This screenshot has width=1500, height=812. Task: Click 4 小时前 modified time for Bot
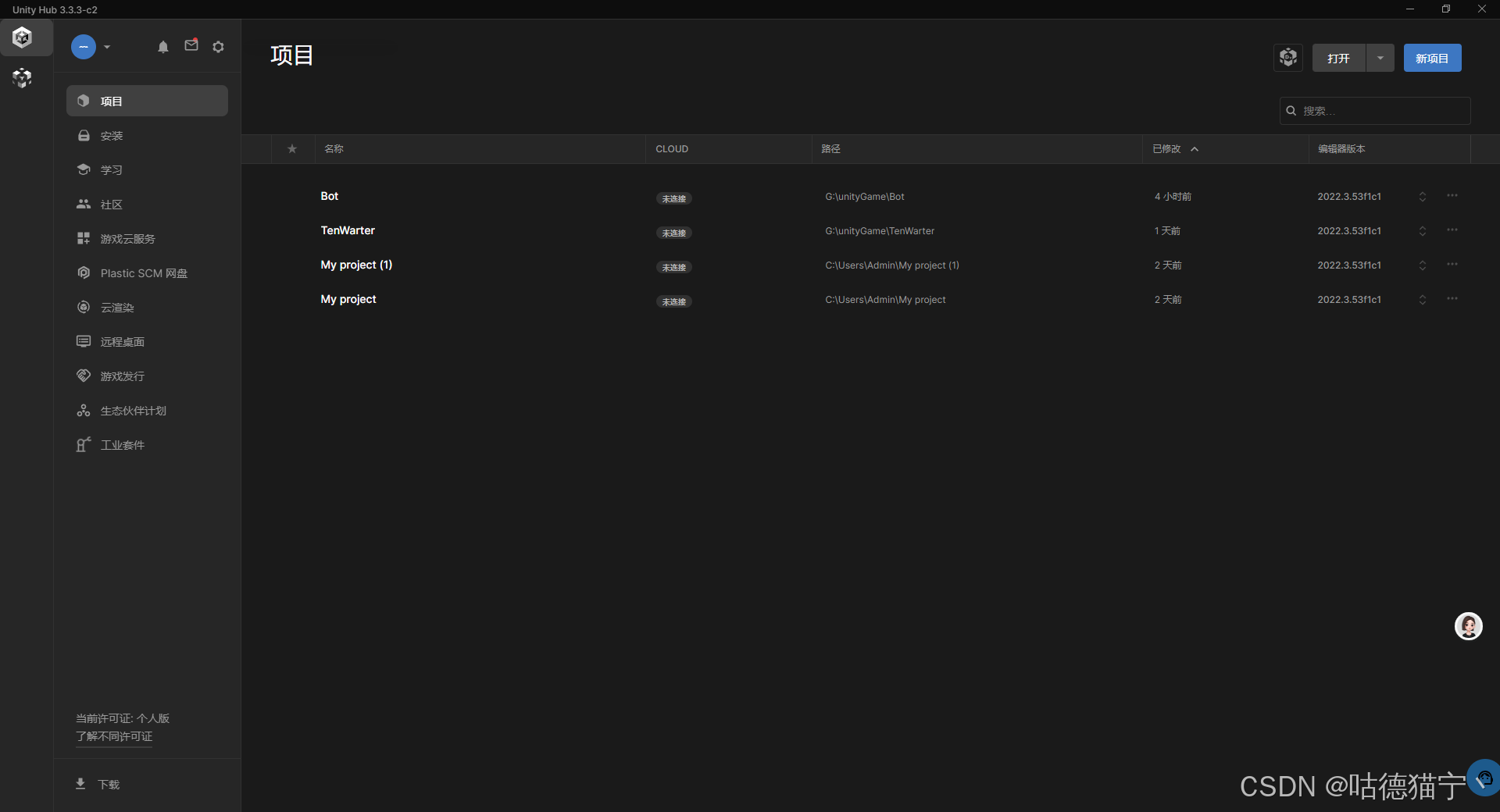1173,197
